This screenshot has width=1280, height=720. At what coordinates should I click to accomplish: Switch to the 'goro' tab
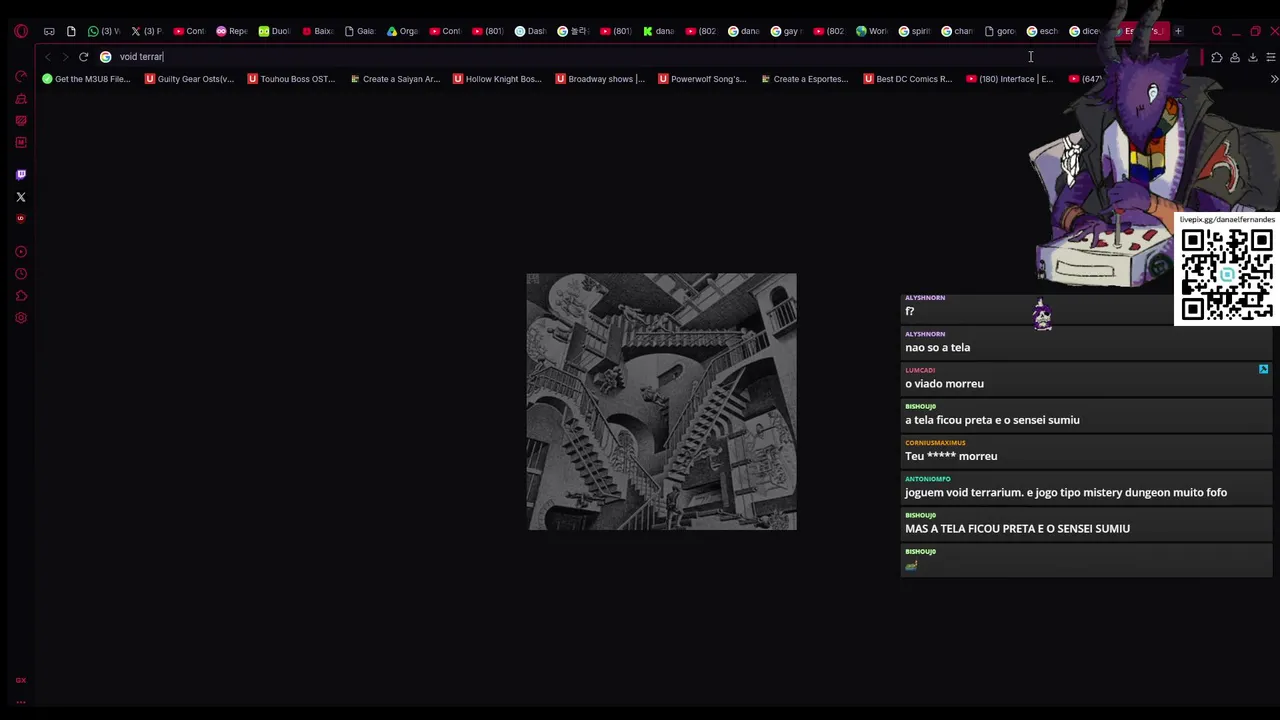(999, 31)
